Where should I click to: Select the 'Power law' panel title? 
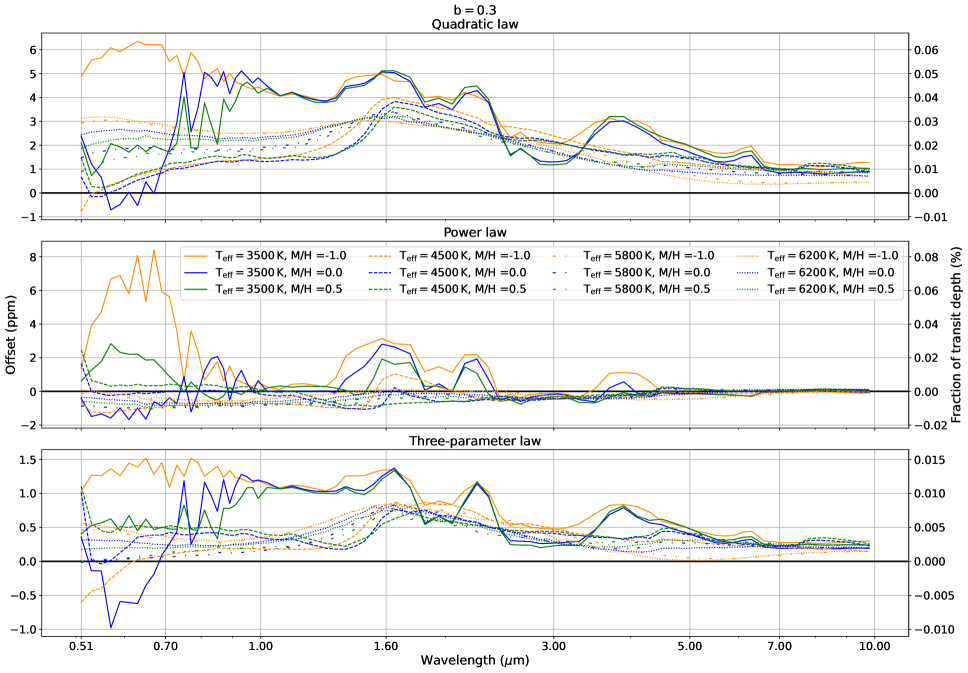(475, 232)
